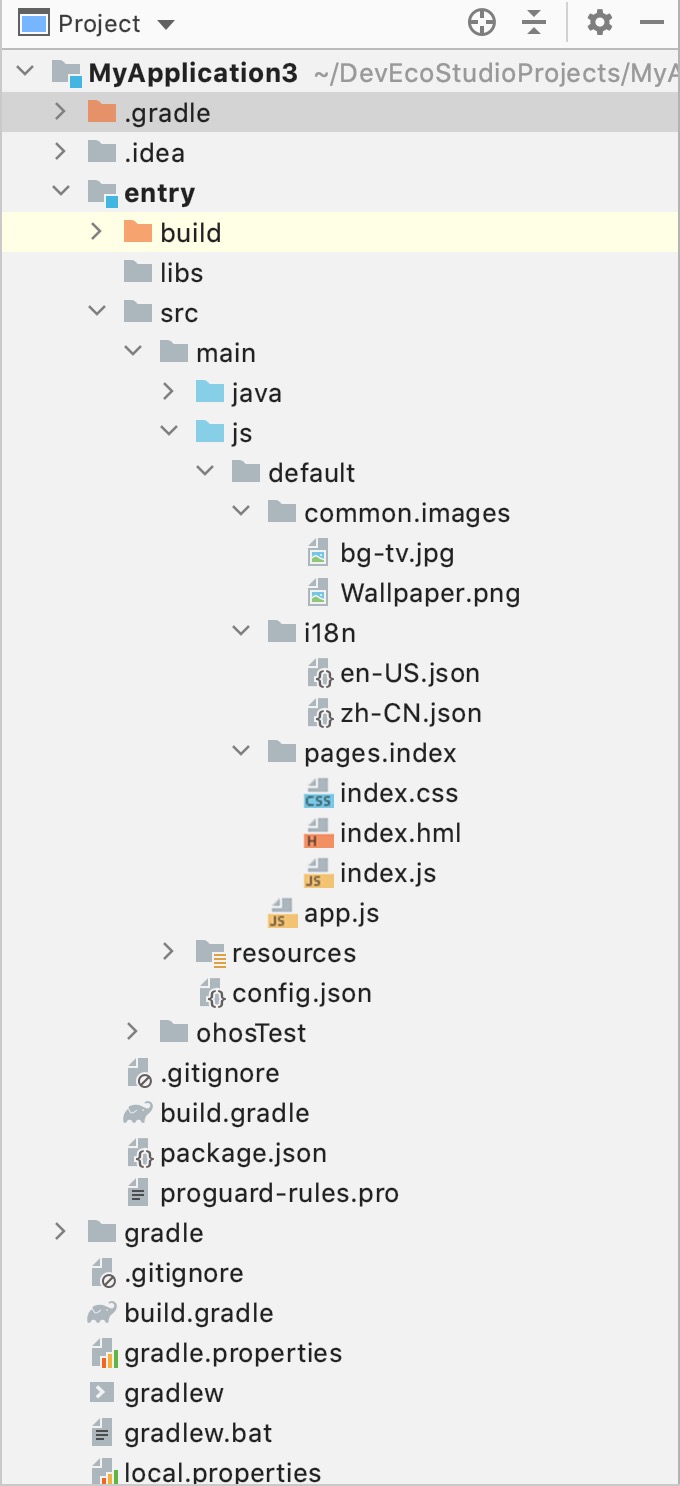
Task: Select config.json in the tree
Action: coord(301,993)
